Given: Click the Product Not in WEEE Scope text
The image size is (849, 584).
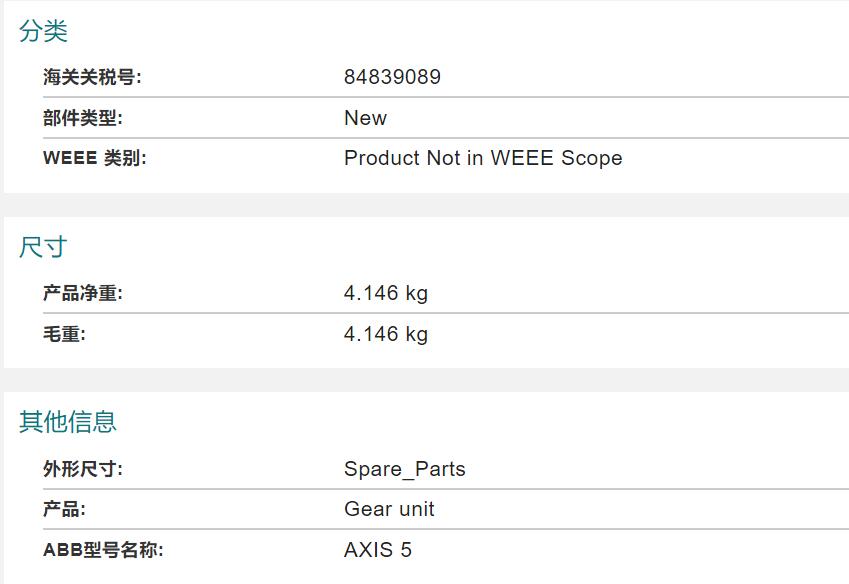Looking at the screenshot, I should [483, 158].
